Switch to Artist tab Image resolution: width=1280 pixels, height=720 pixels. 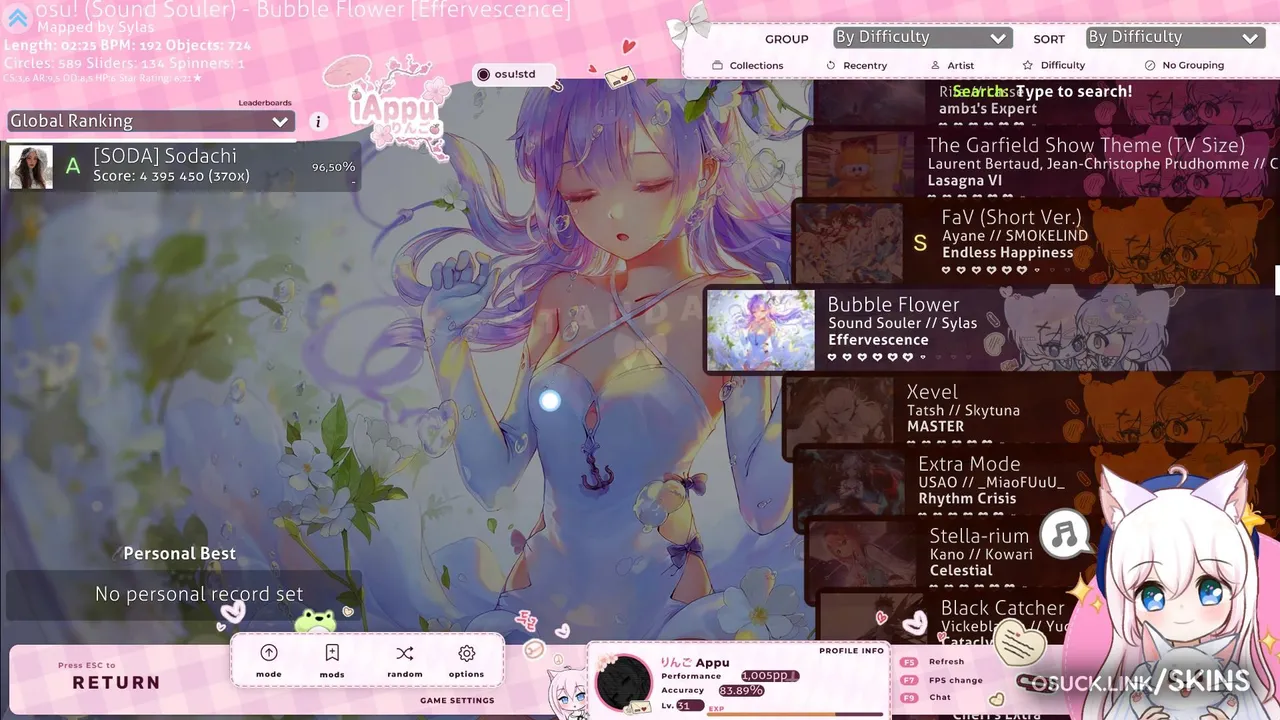tap(952, 65)
